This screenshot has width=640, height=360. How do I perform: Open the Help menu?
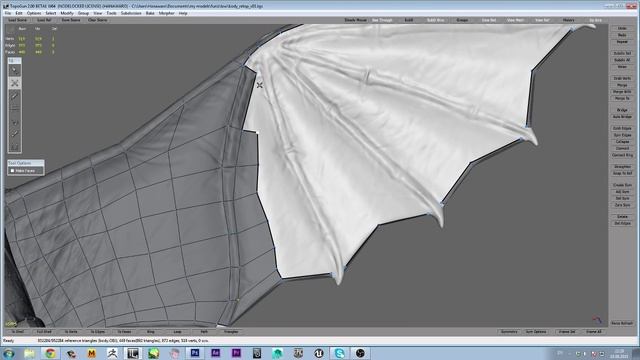click(183, 13)
